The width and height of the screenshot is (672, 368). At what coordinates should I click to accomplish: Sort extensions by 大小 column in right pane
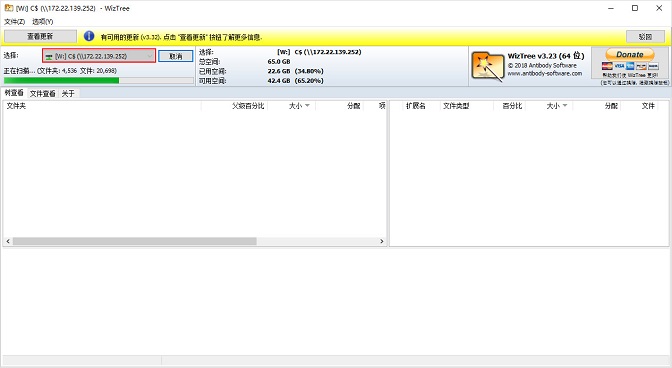tap(556, 106)
